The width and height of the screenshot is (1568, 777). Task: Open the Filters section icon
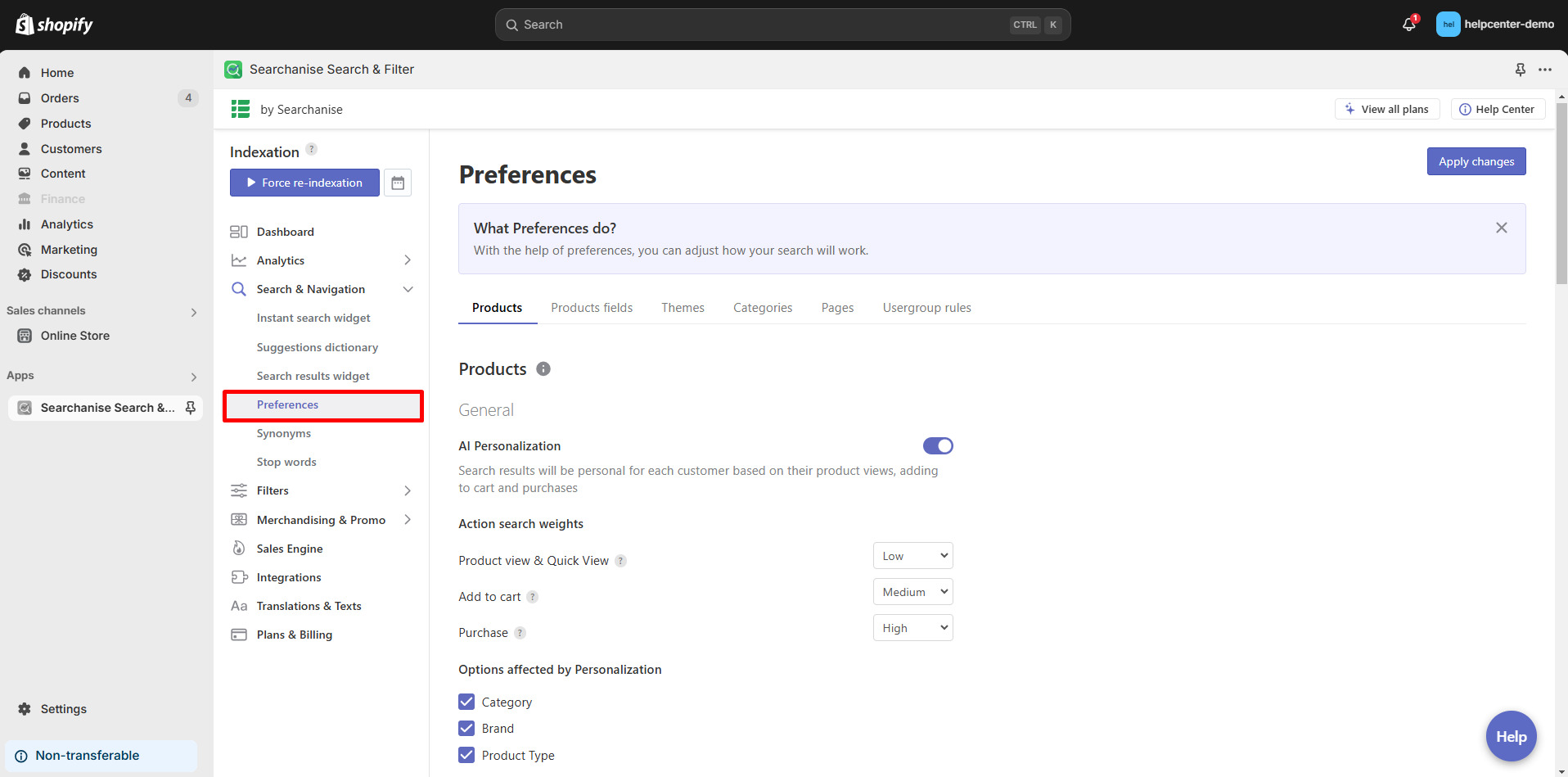[238, 490]
